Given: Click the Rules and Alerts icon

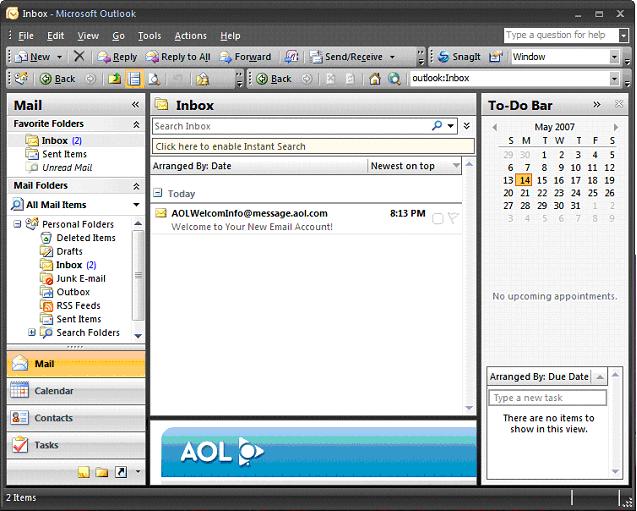Looking at the screenshot, I should [x=202, y=78].
